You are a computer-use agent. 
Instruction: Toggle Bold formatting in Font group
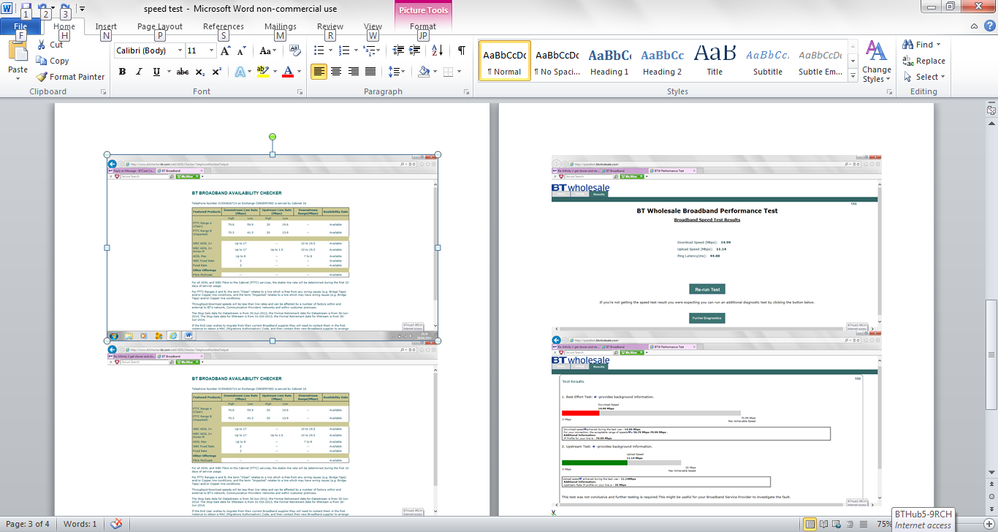122,72
